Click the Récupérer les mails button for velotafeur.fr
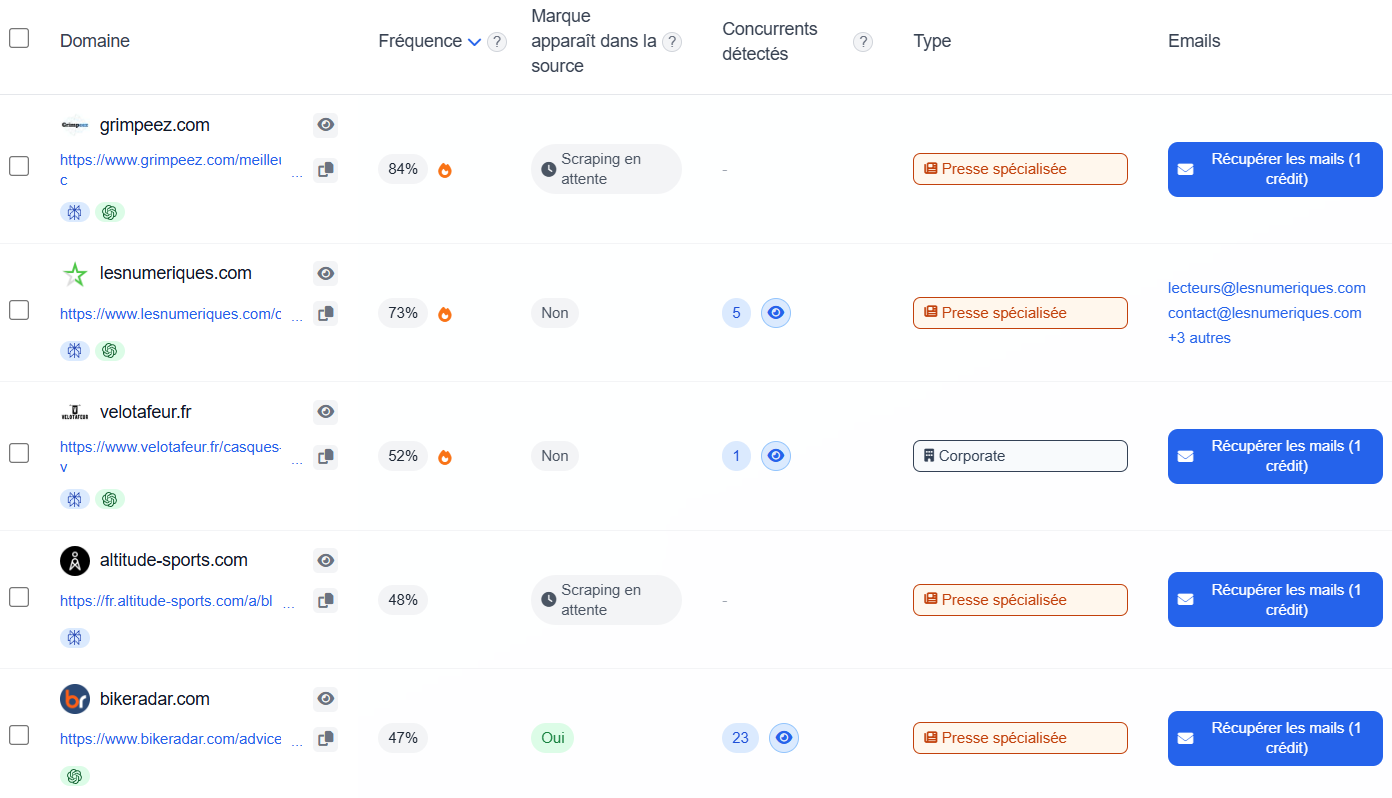Image resolution: width=1392 pixels, height=798 pixels. 1275,456
